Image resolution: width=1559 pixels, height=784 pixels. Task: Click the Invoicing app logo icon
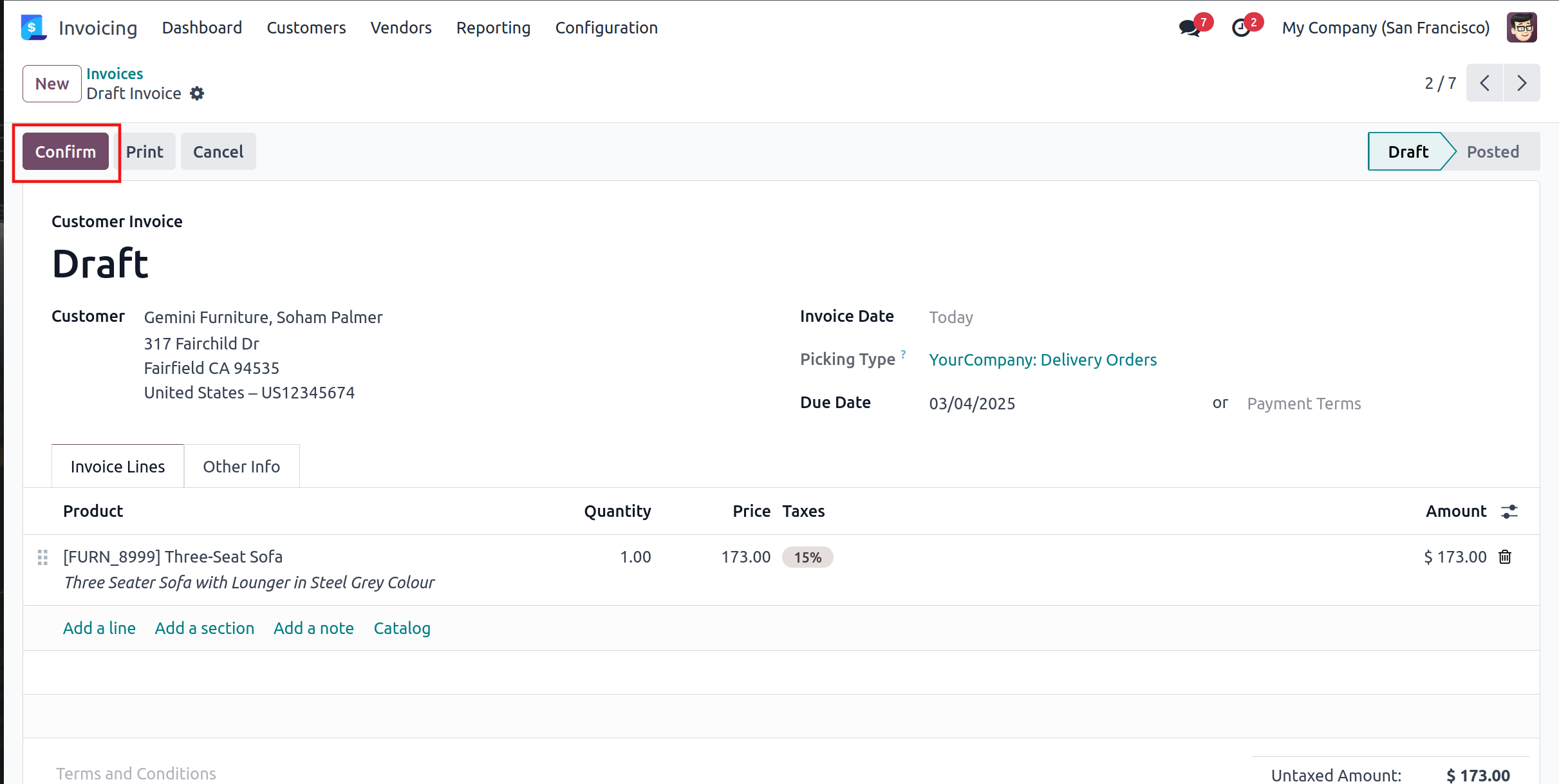click(33, 28)
